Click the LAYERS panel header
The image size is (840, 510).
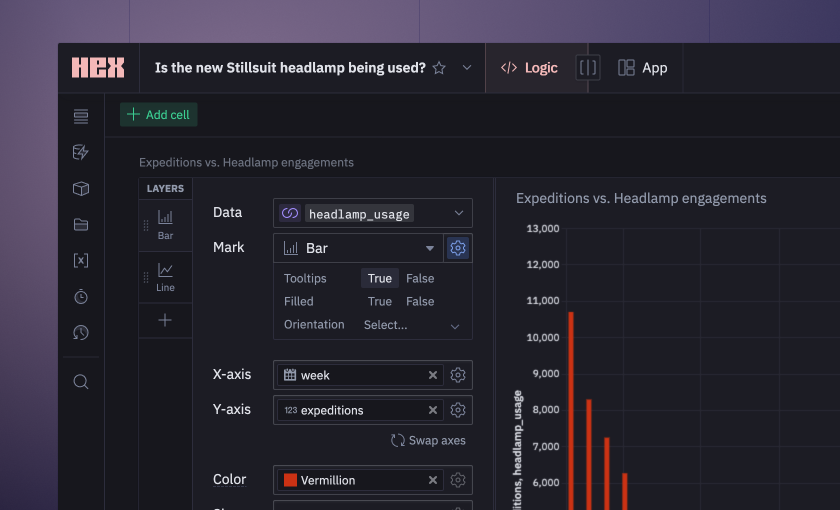[x=166, y=189]
